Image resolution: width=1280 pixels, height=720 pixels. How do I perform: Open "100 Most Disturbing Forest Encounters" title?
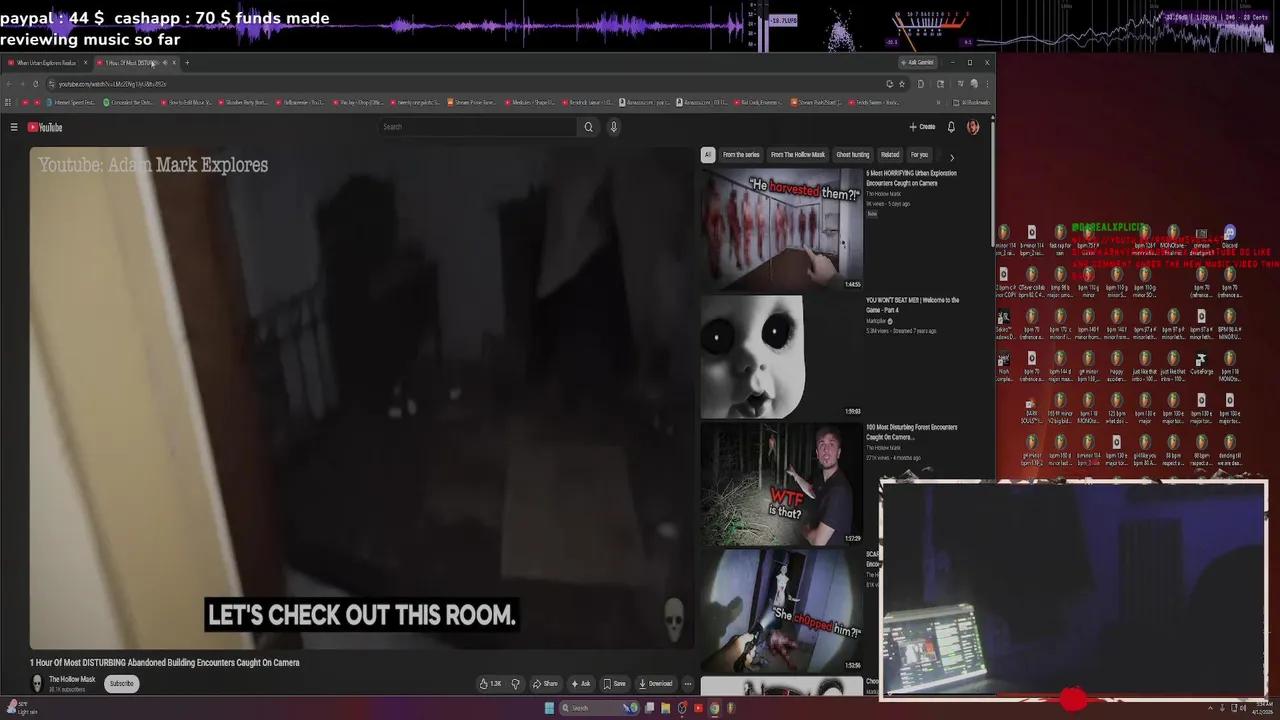pos(911,432)
